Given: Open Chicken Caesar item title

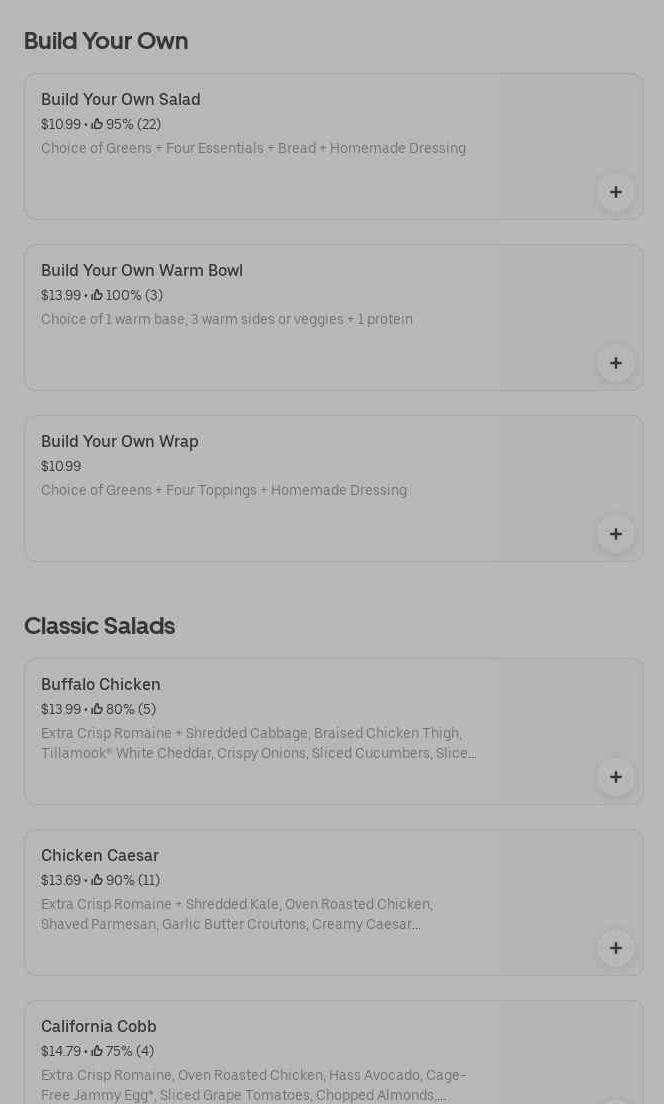Looking at the screenshot, I should (x=100, y=855).
